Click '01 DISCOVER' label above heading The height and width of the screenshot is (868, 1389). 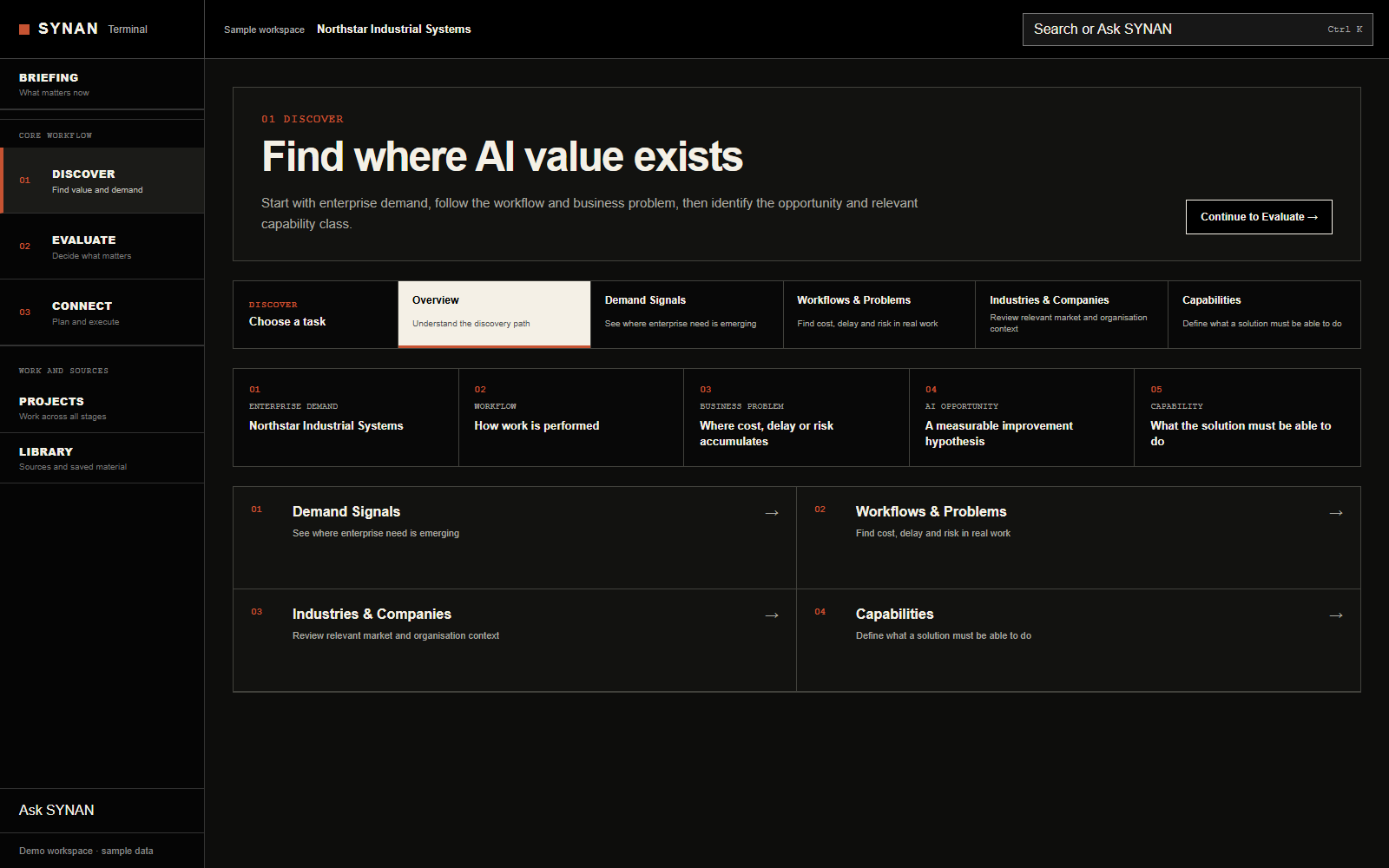(x=302, y=119)
